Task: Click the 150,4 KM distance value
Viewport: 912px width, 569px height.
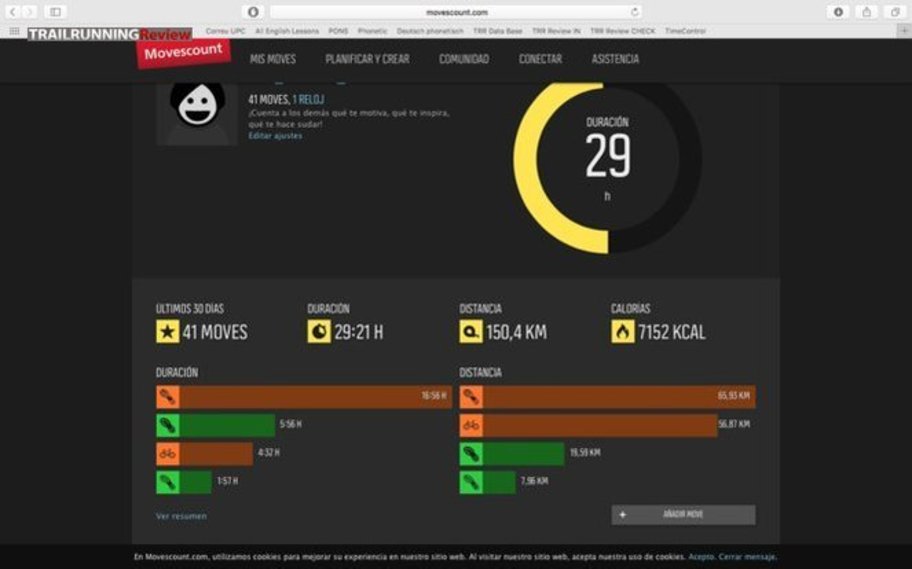Action: pyautogui.click(x=516, y=332)
